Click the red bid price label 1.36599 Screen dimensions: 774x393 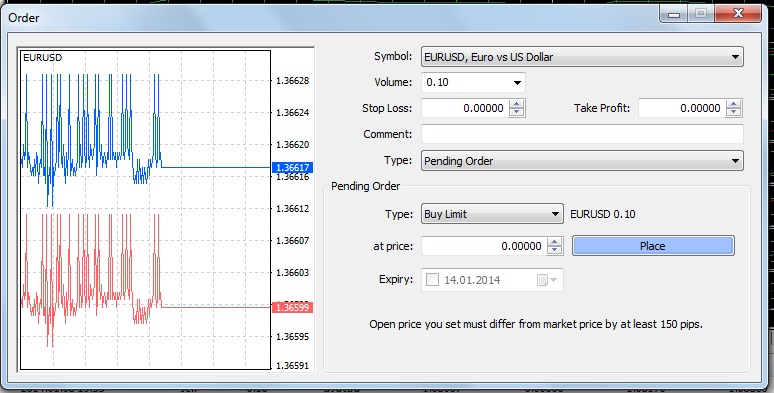(x=292, y=308)
